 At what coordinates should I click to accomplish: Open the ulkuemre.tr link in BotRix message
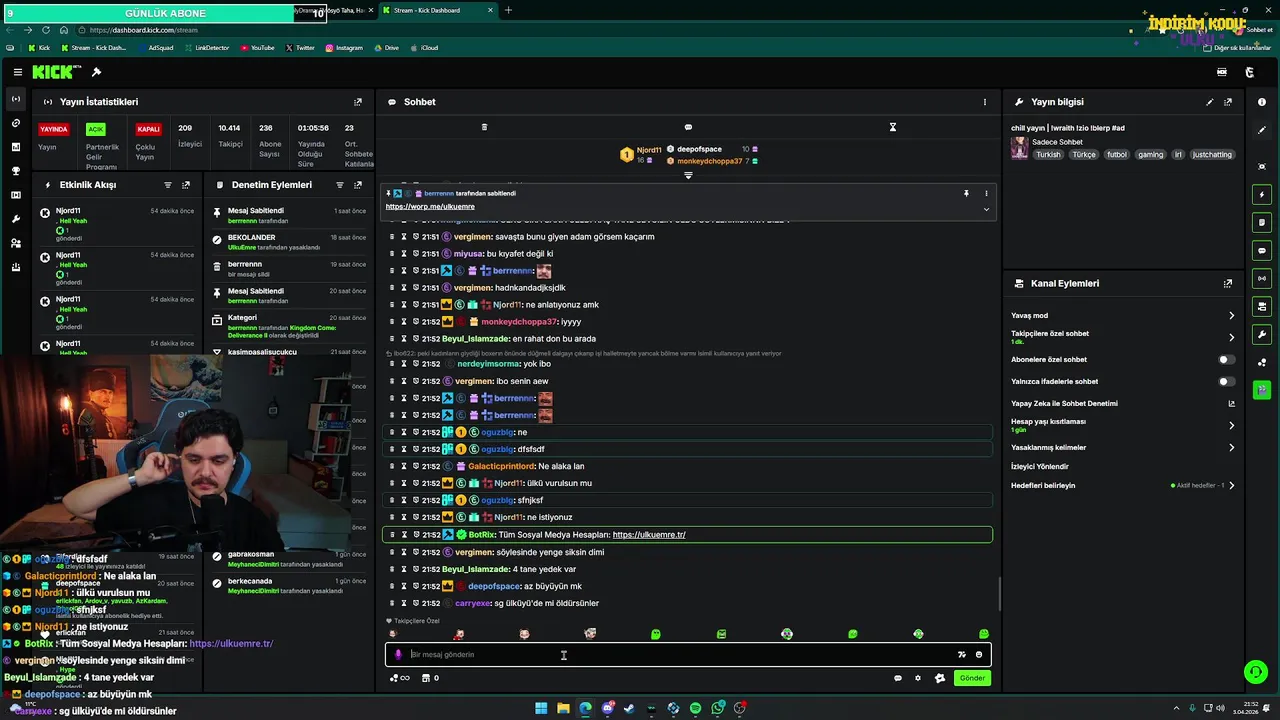649,535
